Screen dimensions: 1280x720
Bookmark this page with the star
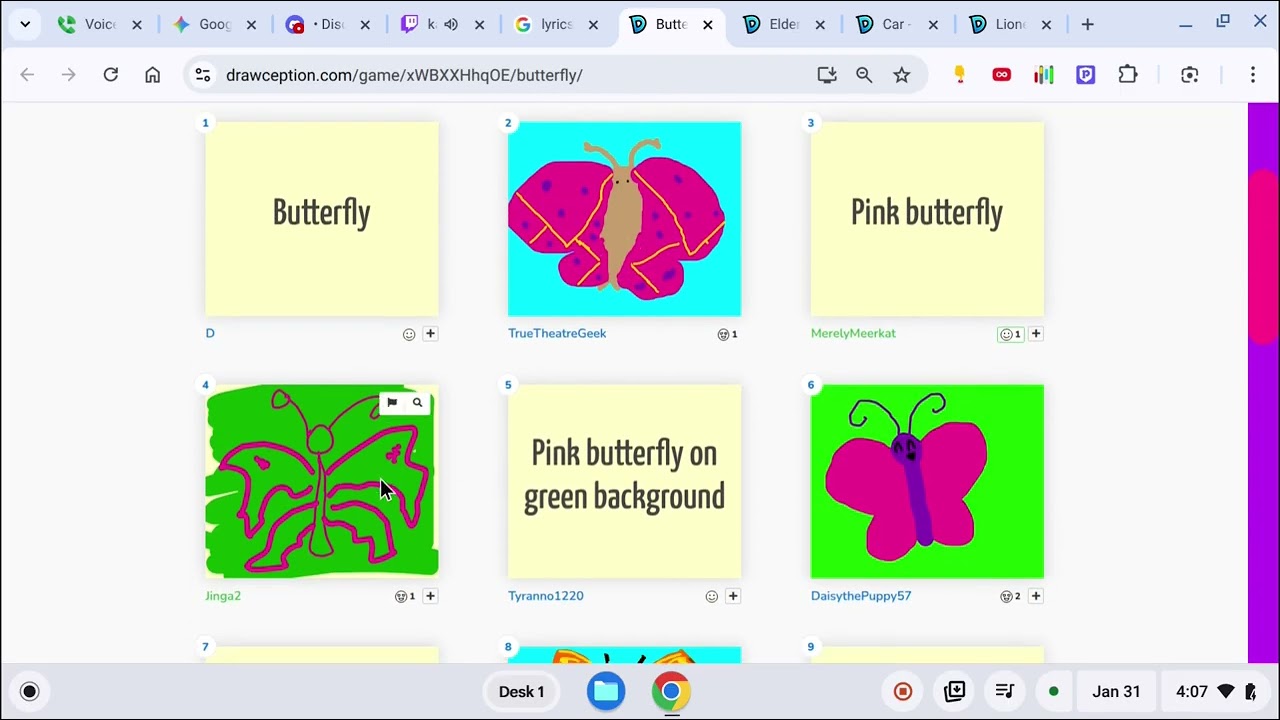(x=902, y=75)
